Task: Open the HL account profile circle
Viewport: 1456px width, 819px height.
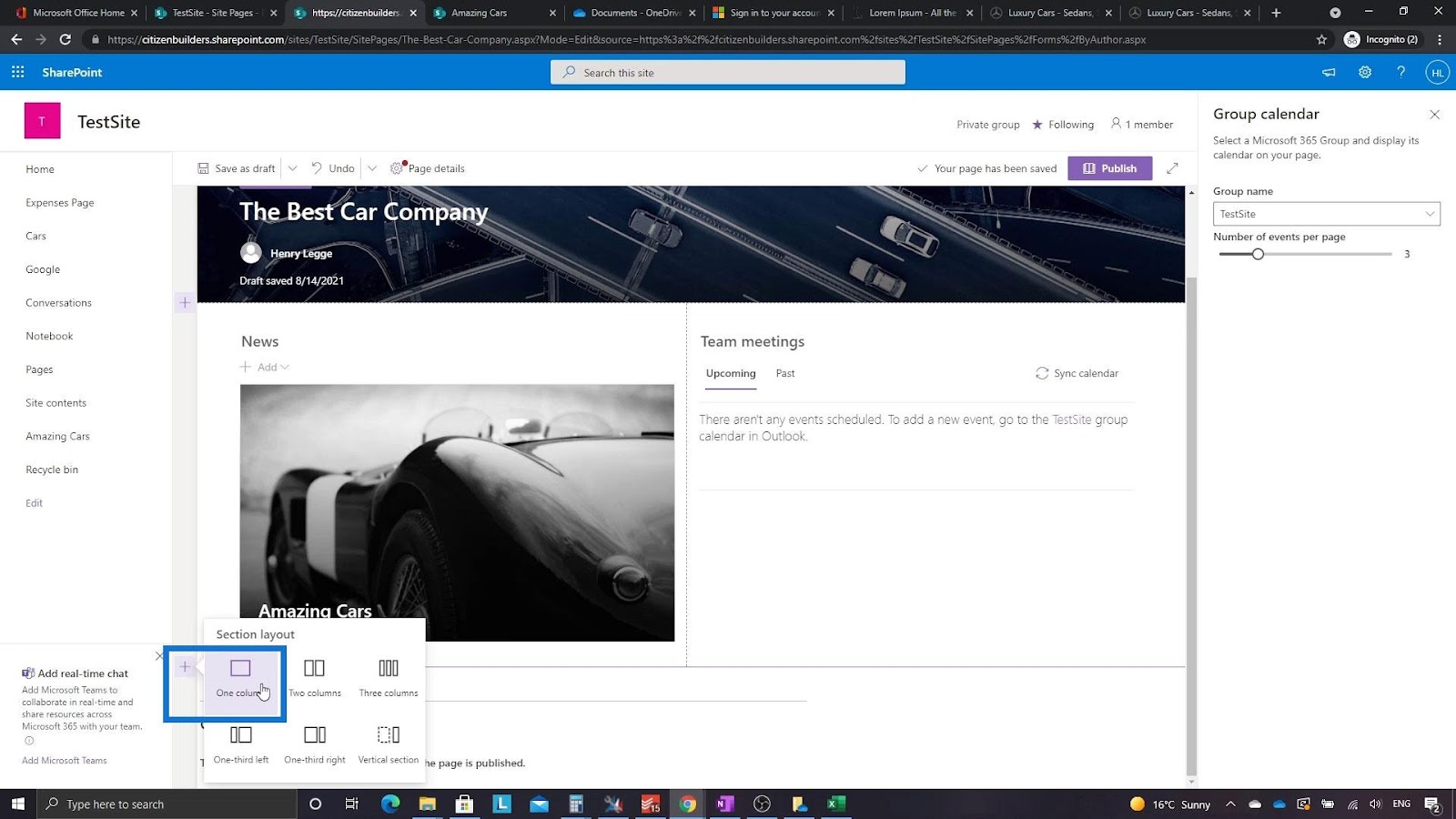Action: coord(1437,73)
